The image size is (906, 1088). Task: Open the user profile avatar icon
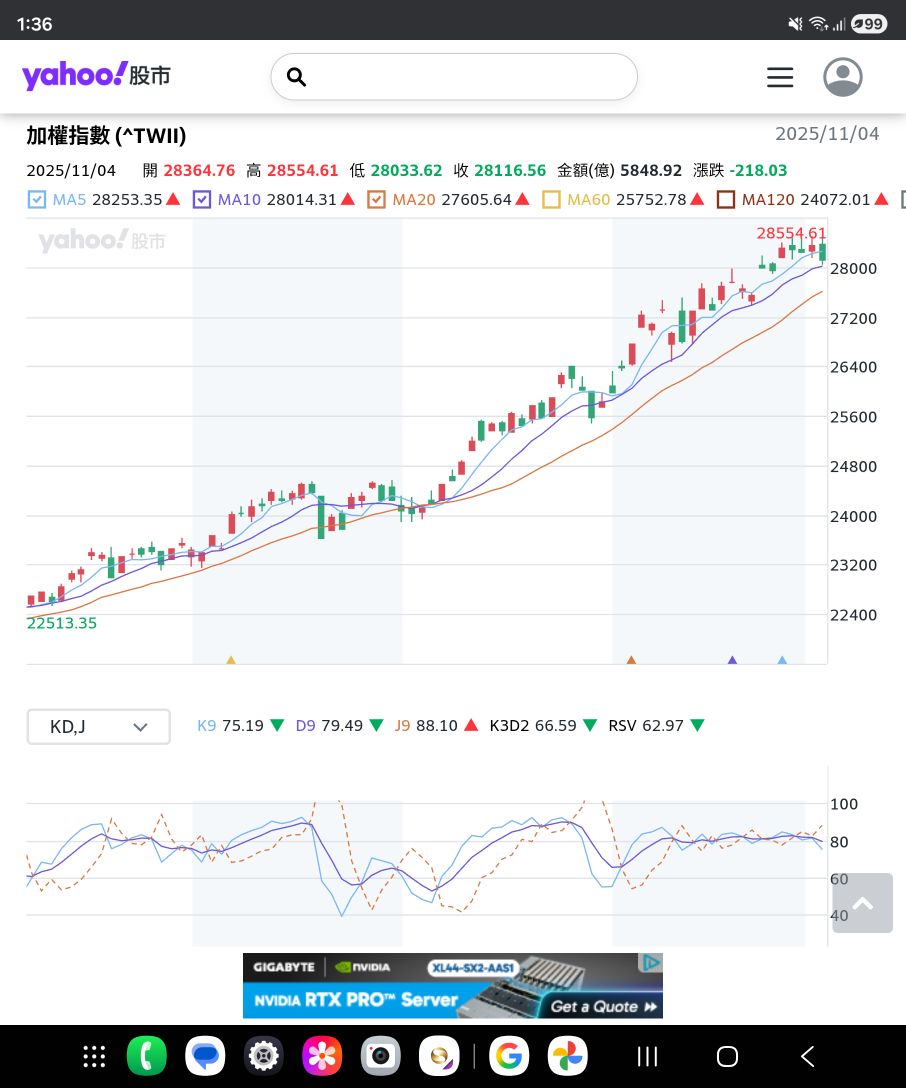coord(842,77)
